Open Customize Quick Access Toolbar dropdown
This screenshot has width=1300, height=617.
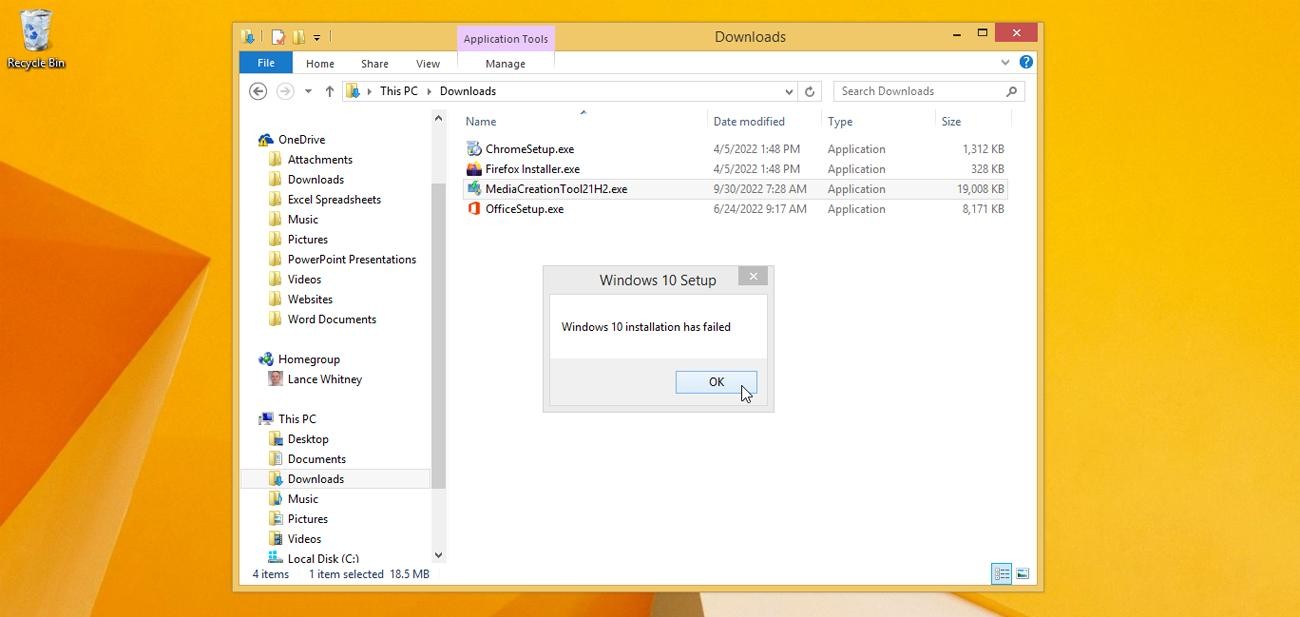point(317,38)
